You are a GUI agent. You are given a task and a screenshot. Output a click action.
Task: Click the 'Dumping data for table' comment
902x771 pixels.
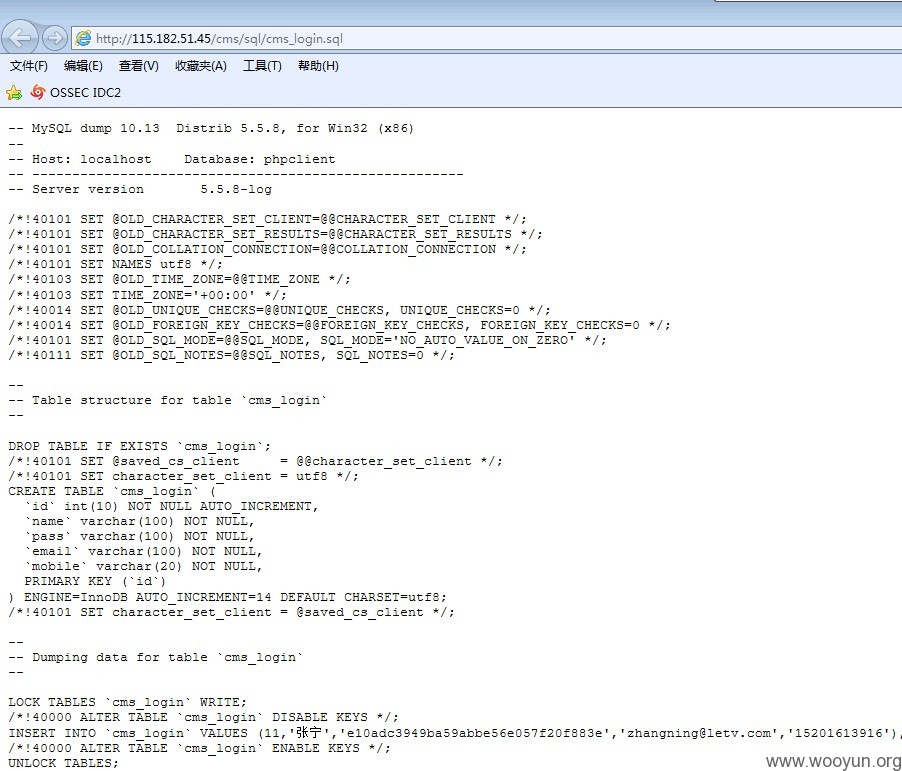pos(155,657)
